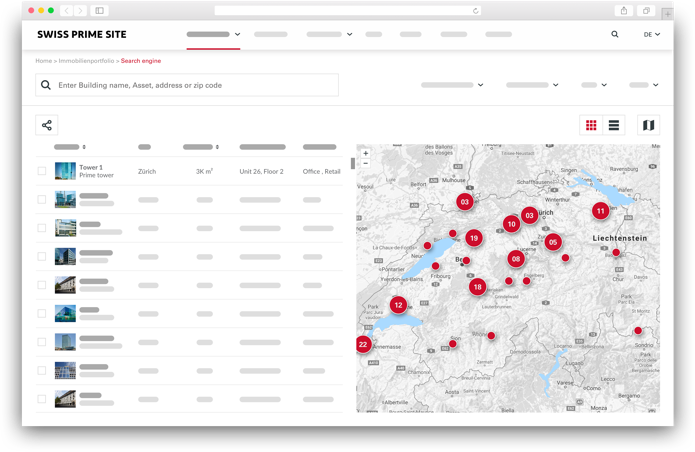Click the 3K m² area cell in first row
This screenshot has height=452, width=695.
(204, 171)
